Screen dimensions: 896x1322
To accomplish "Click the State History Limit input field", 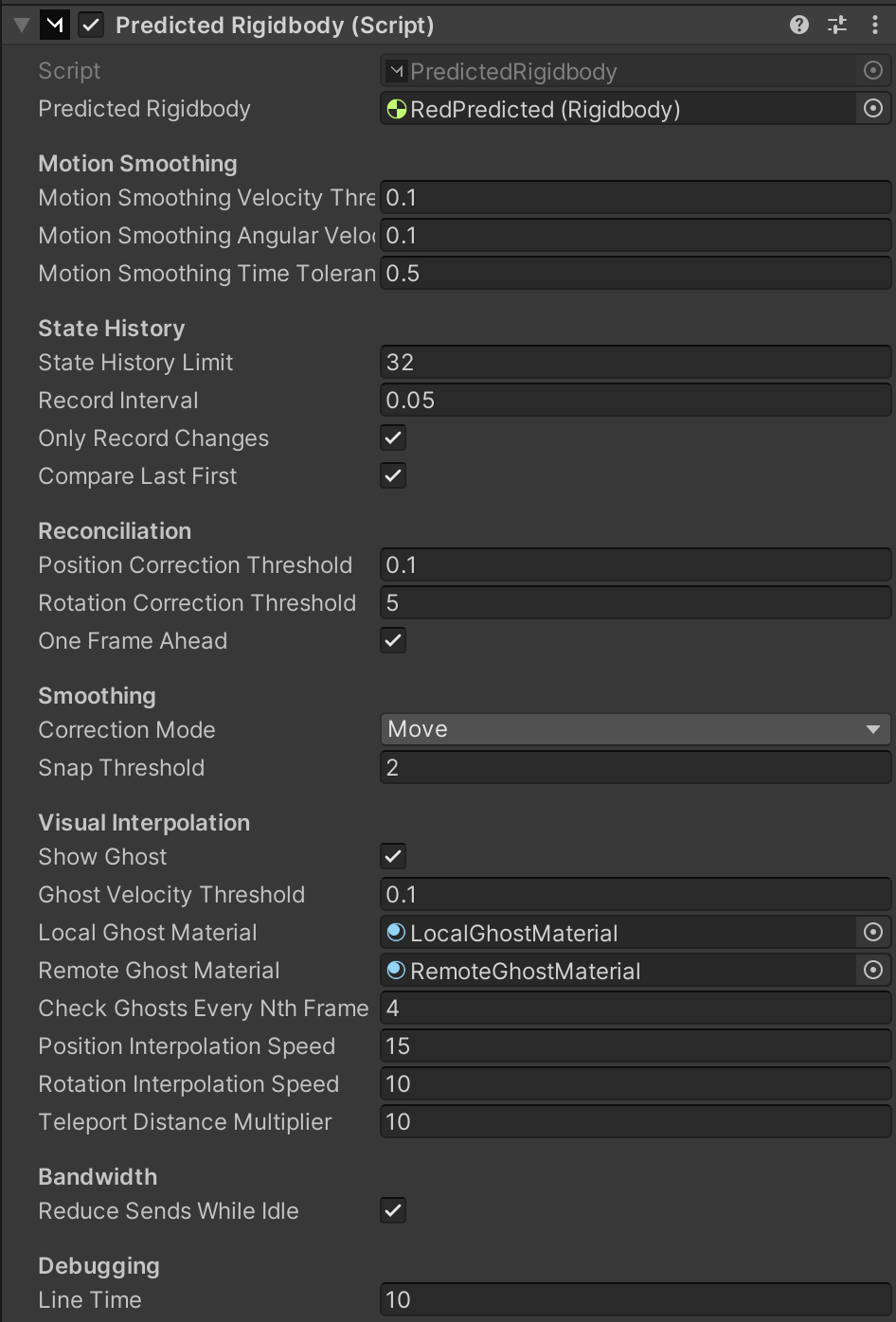I will pyautogui.click(x=635, y=363).
